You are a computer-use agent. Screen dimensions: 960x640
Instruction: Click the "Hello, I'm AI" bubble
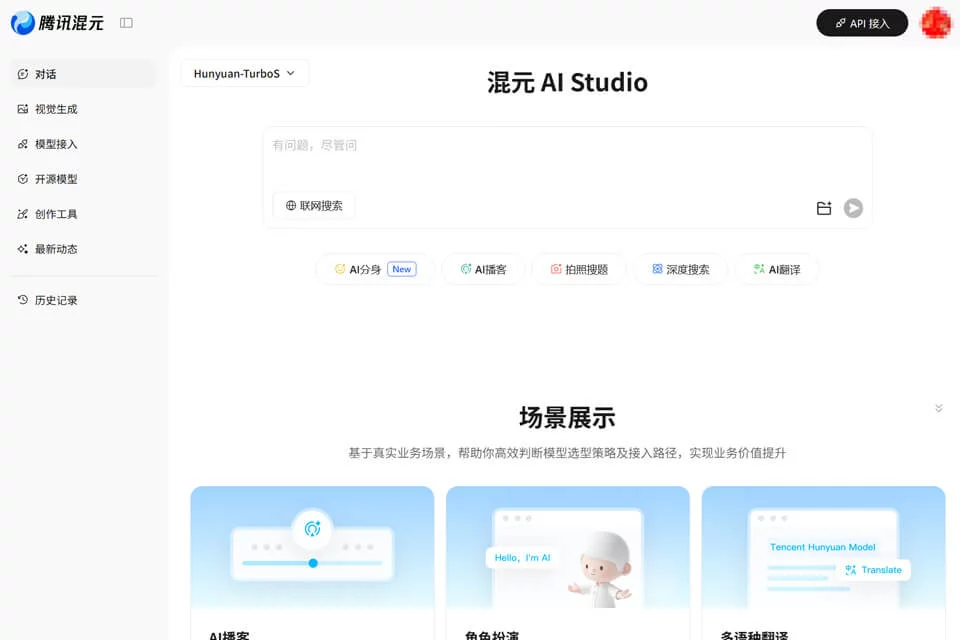(522, 557)
